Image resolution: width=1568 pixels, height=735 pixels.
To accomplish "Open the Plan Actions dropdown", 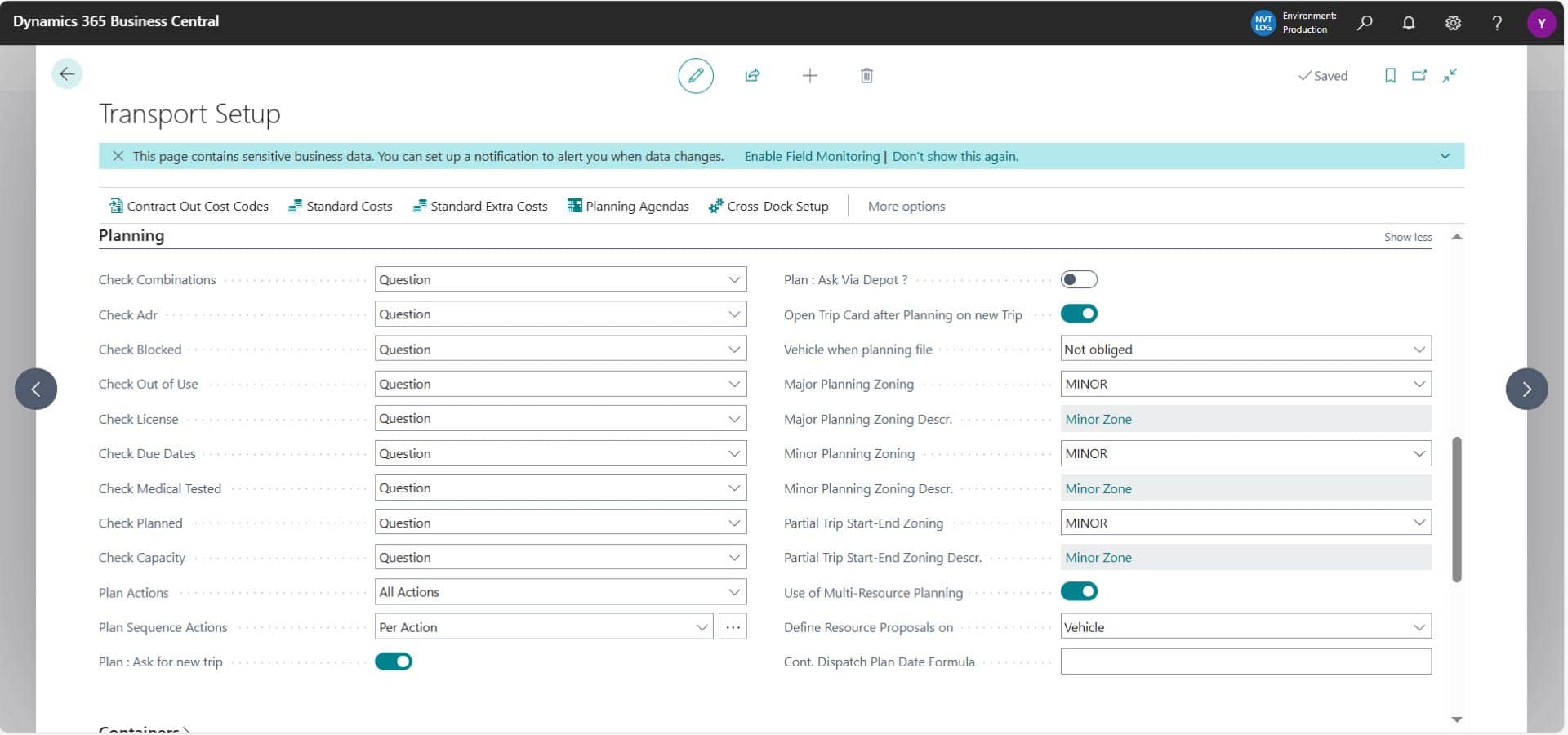I will click(560, 592).
